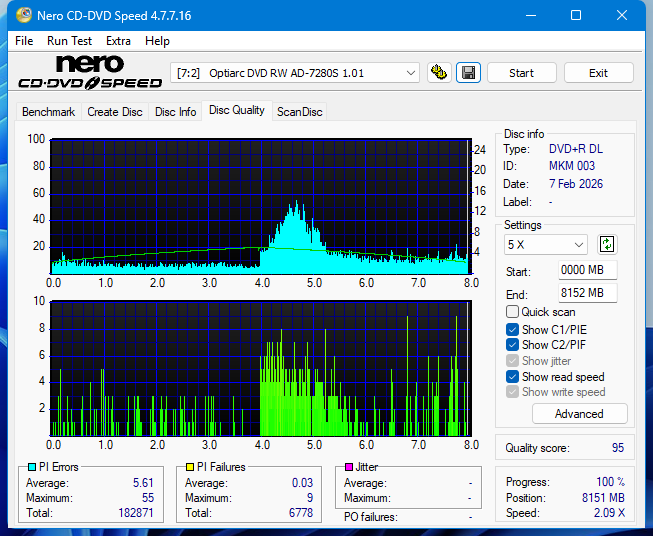Screen dimensions: 653x536
Task: Click the save floppy disk icon
Action: click(x=468, y=73)
